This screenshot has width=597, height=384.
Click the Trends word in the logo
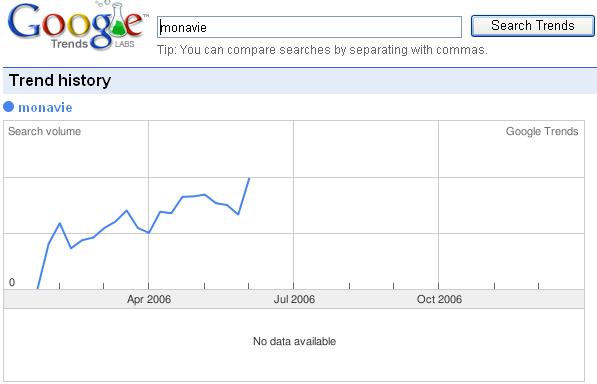coord(69,44)
